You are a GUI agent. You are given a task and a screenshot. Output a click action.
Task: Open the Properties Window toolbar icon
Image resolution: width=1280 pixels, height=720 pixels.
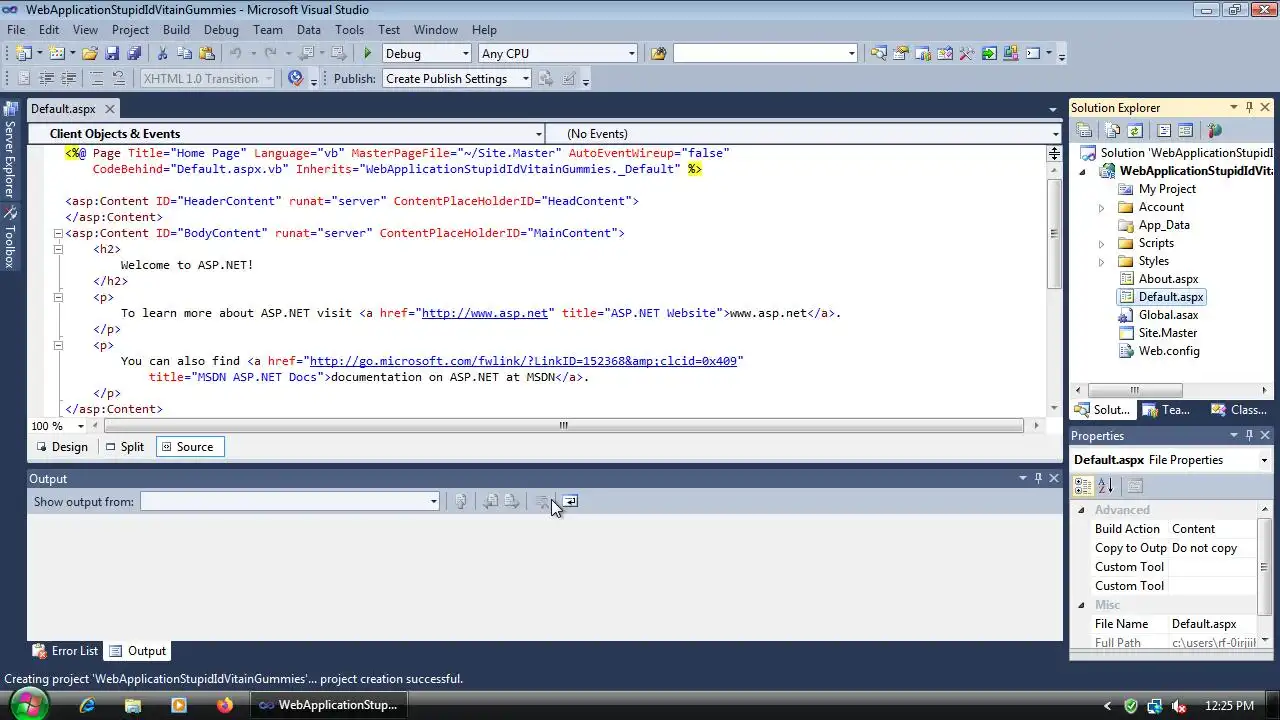pos(901,53)
